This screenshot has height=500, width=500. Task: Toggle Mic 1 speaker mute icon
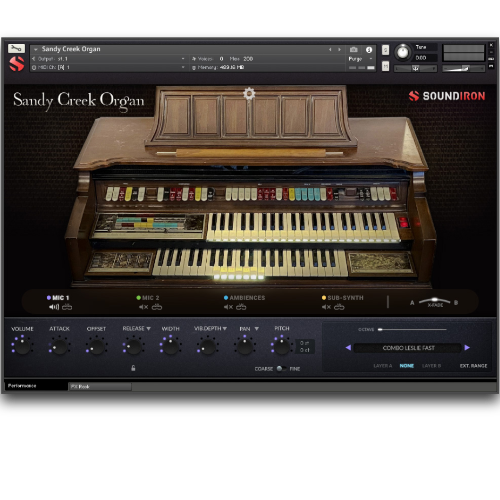[x=54, y=307]
